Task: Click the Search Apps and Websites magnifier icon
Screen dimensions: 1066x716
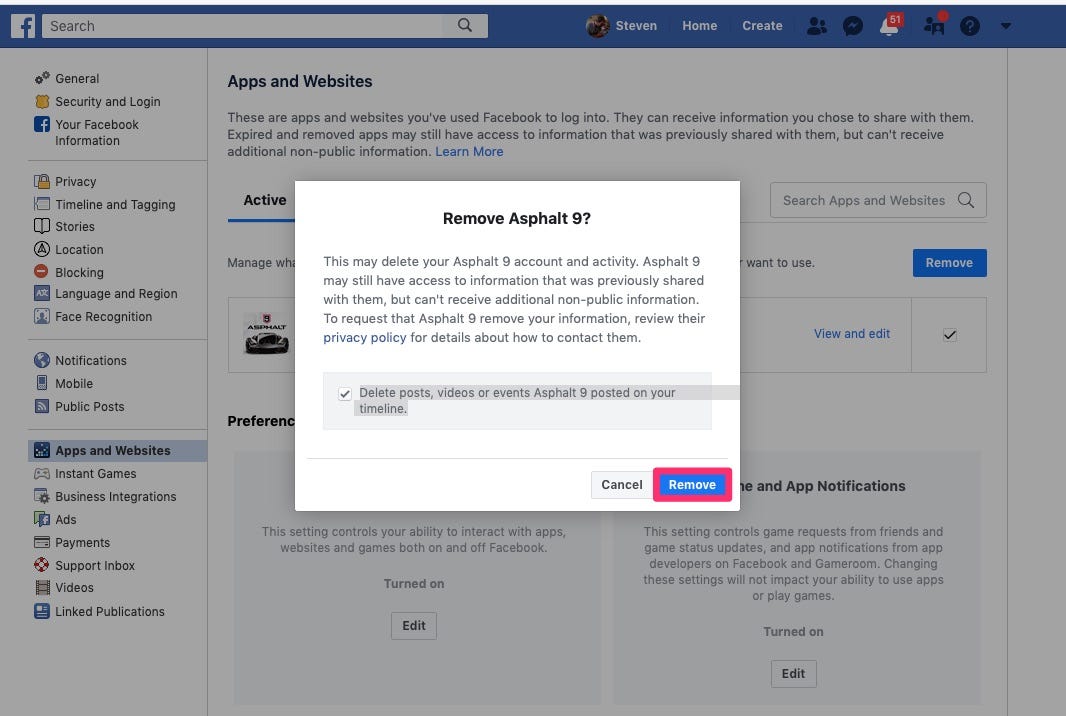Action: (x=965, y=200)
